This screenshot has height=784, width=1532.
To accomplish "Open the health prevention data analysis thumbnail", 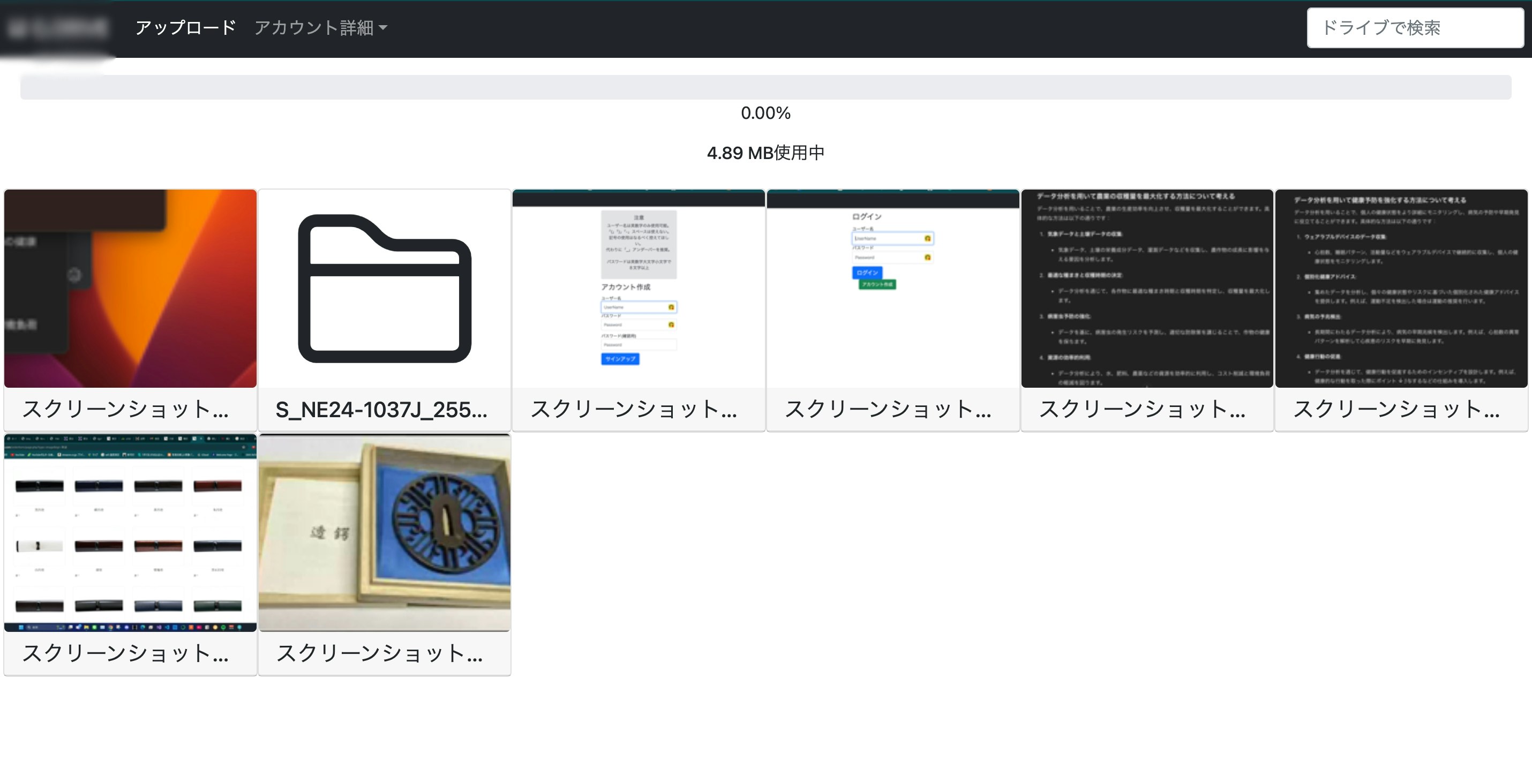I will click(1401, 288).
